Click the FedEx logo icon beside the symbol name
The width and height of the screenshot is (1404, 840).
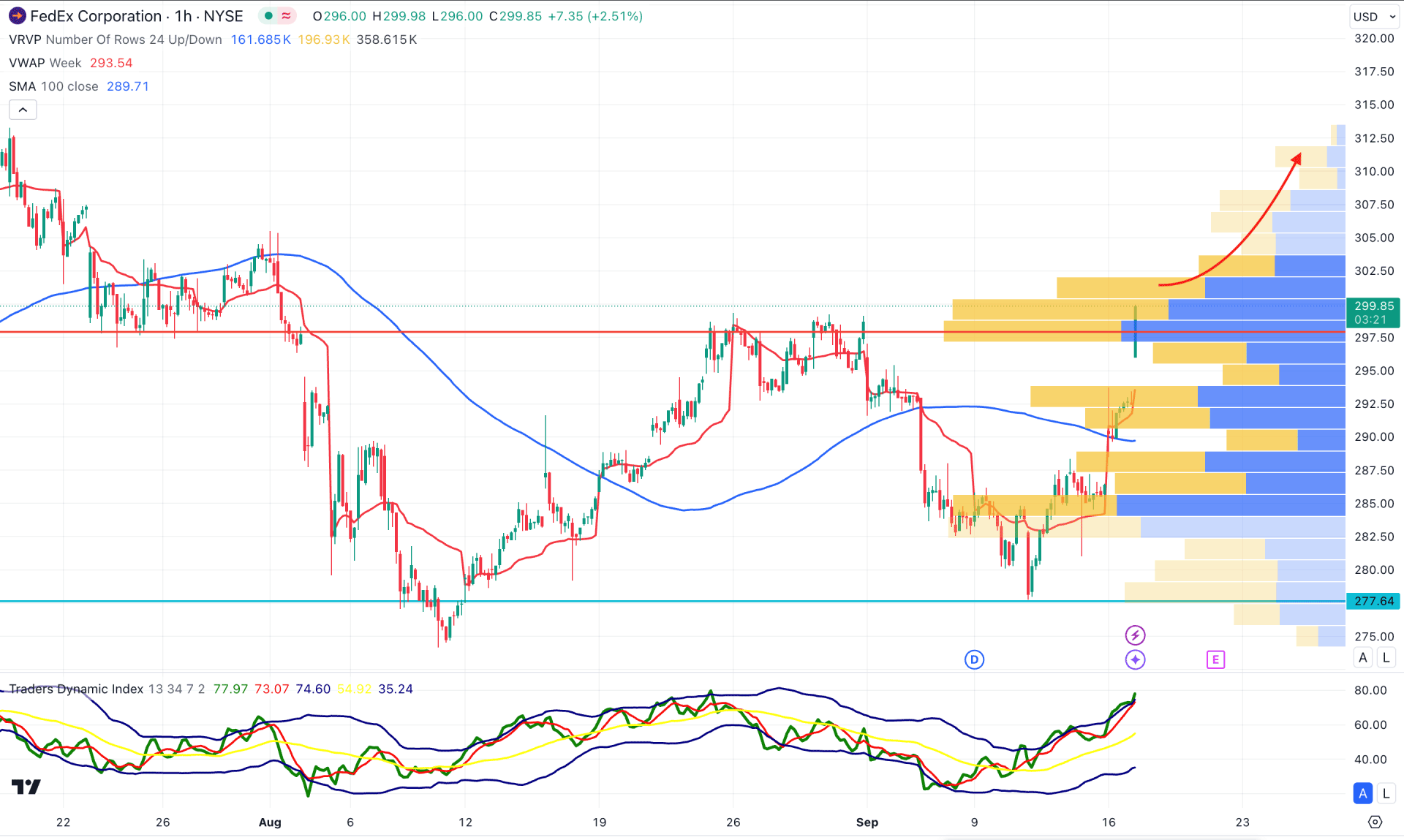(17, 15)
